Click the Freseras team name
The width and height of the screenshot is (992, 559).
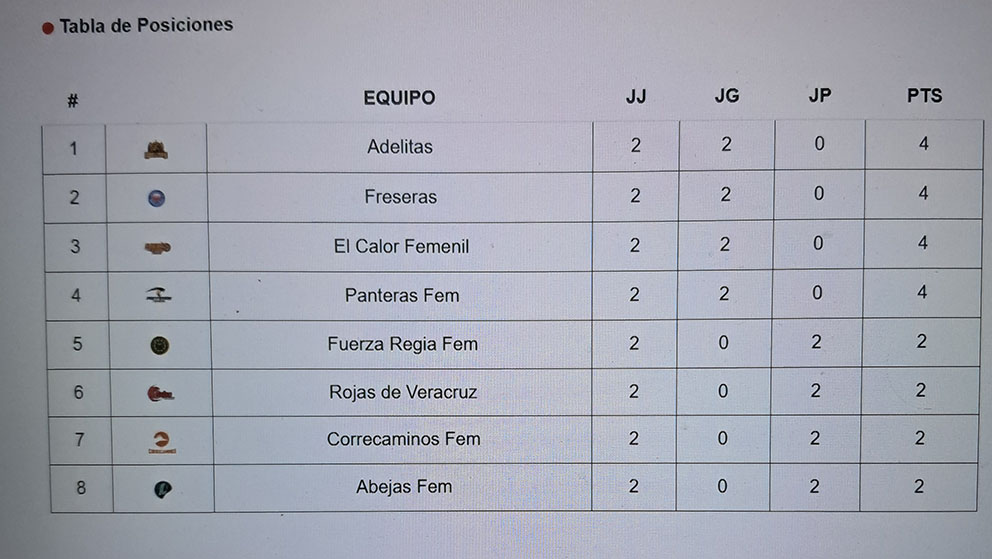point(400,197)
